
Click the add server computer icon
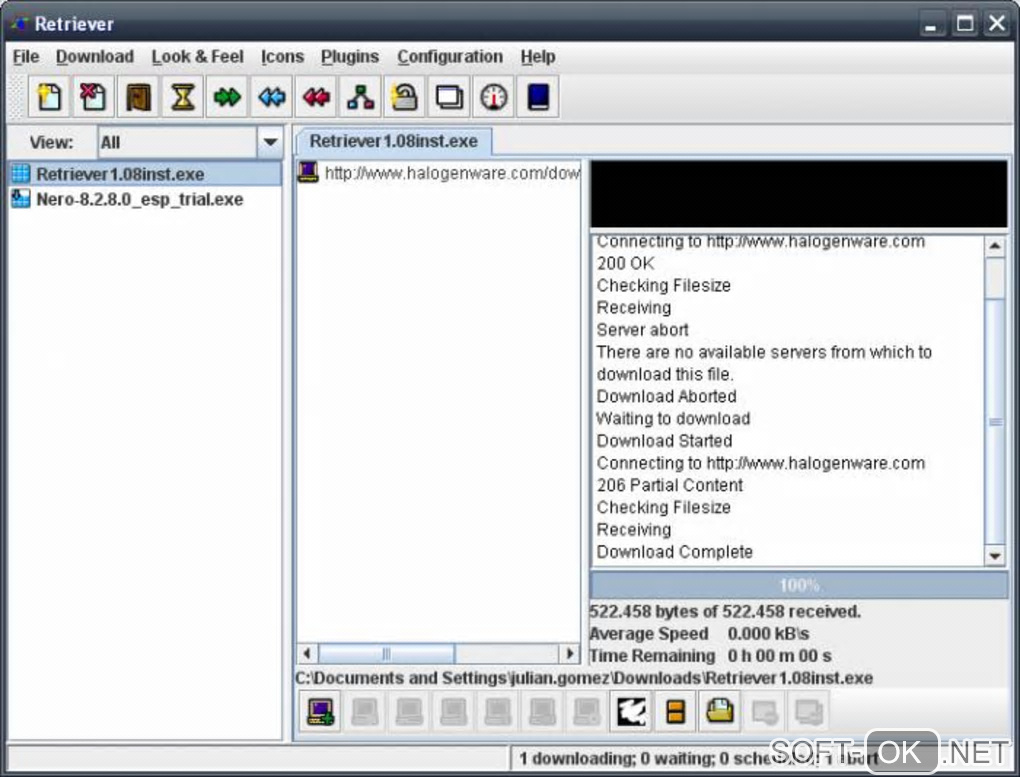point(321,712)
